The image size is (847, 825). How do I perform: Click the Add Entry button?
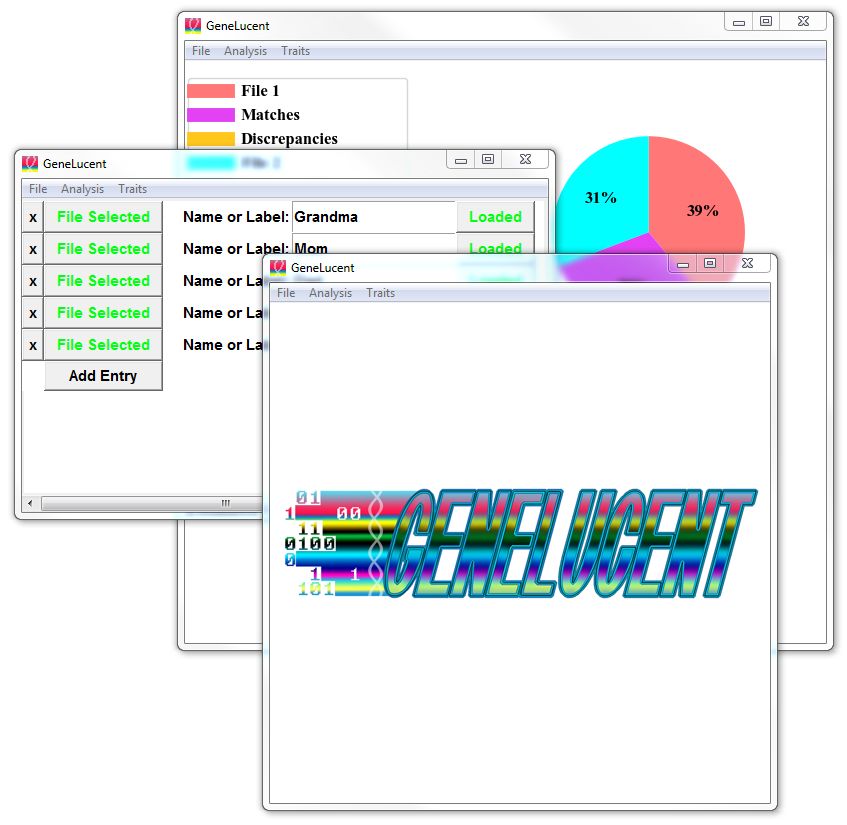click(x=103, y=375)
